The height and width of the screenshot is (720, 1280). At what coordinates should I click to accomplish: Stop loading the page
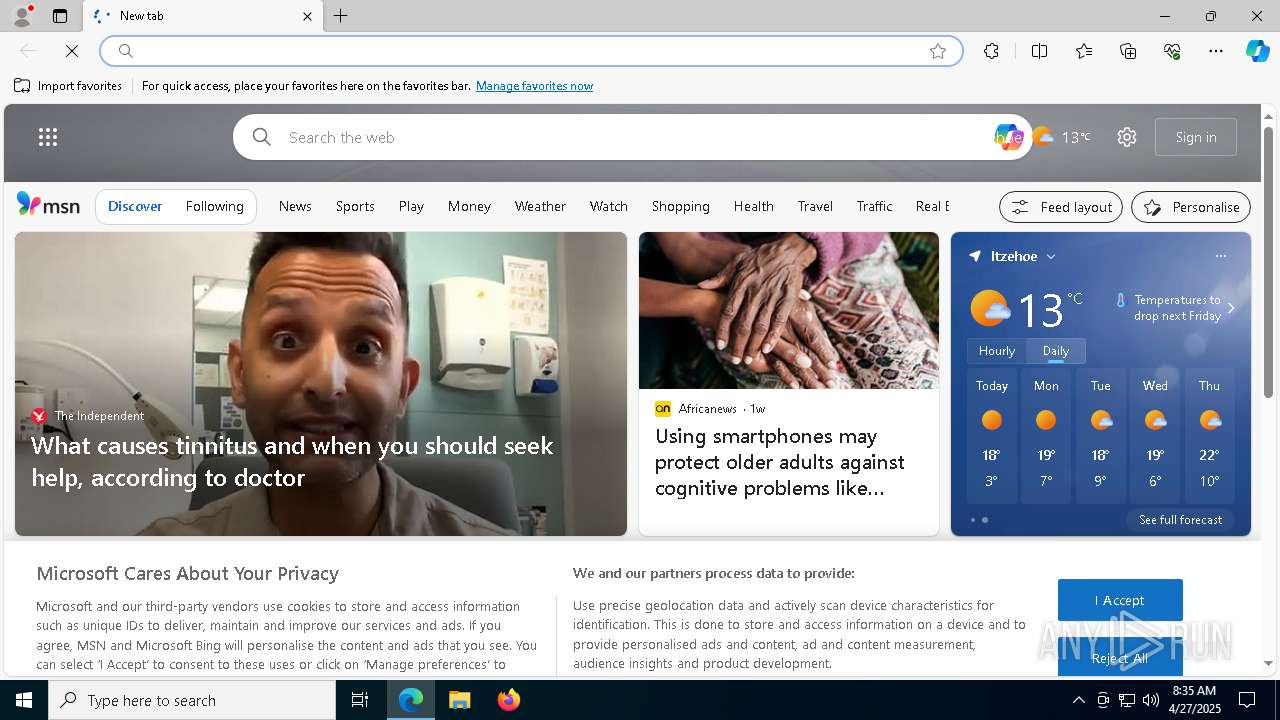point(72,51)
